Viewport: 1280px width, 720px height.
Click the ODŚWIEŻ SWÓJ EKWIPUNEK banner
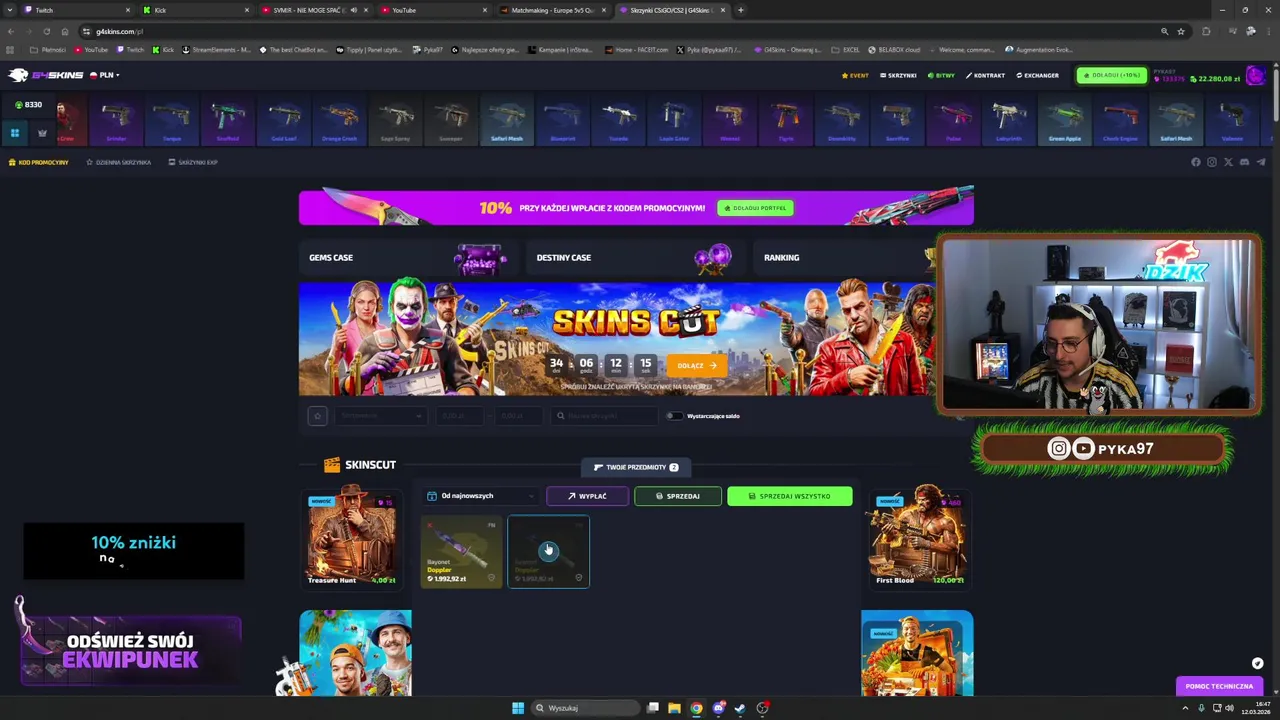[x=131, y=650]
